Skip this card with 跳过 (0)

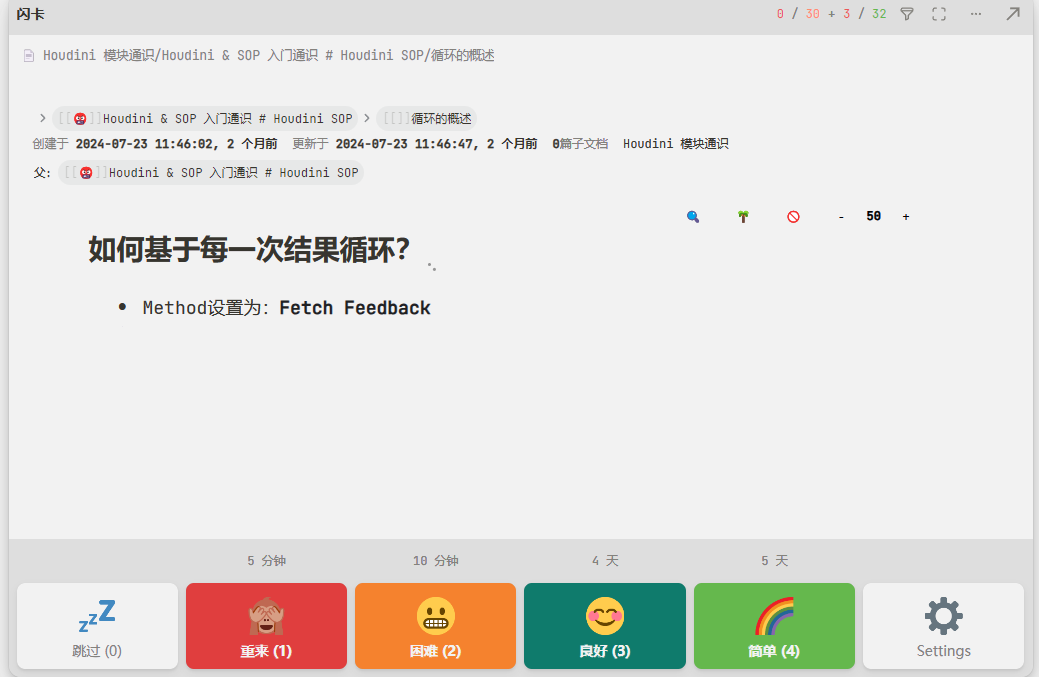click(97, 626)
